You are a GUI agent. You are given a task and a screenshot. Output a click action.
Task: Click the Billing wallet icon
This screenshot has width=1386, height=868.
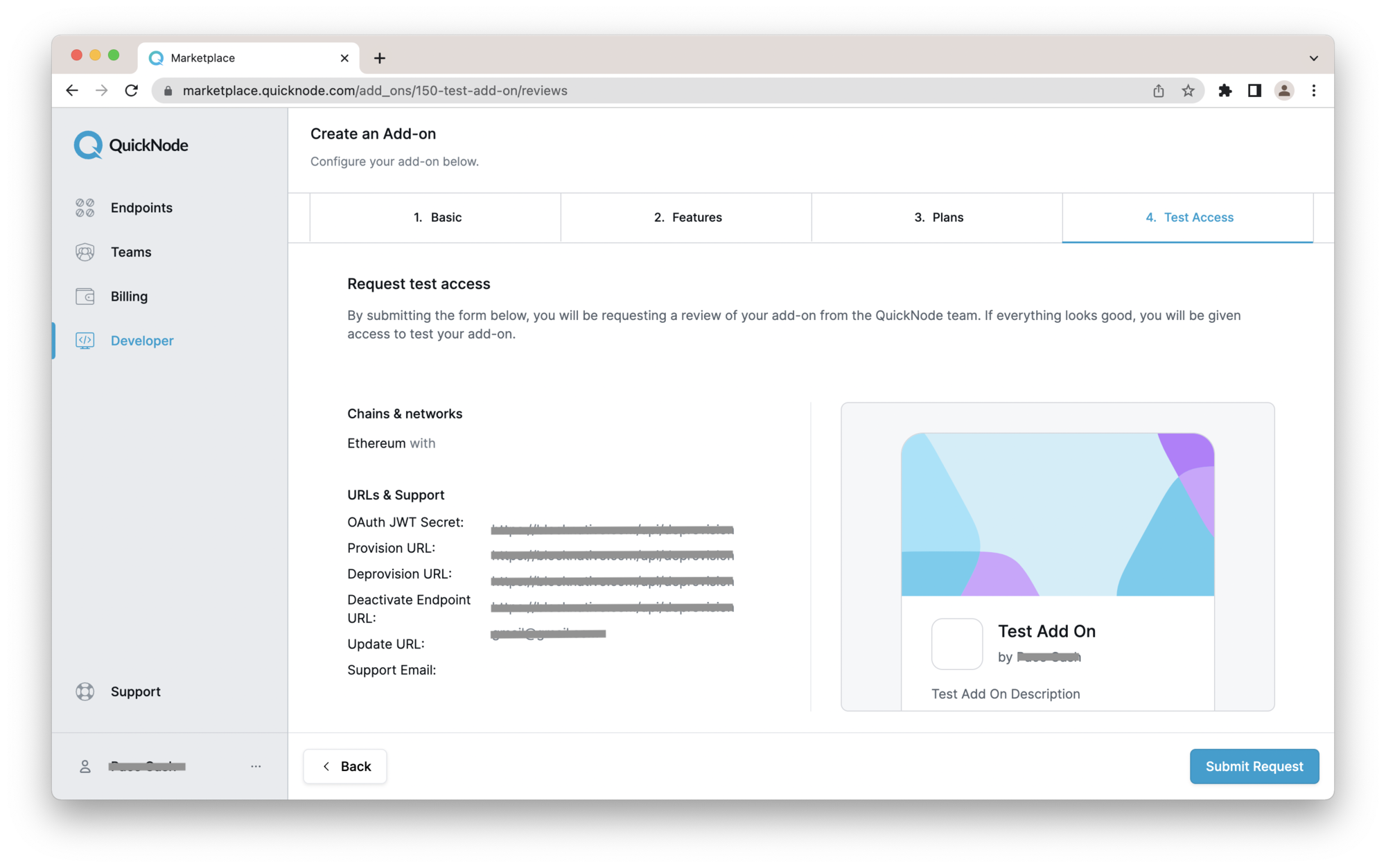click(x=85, y=296)
